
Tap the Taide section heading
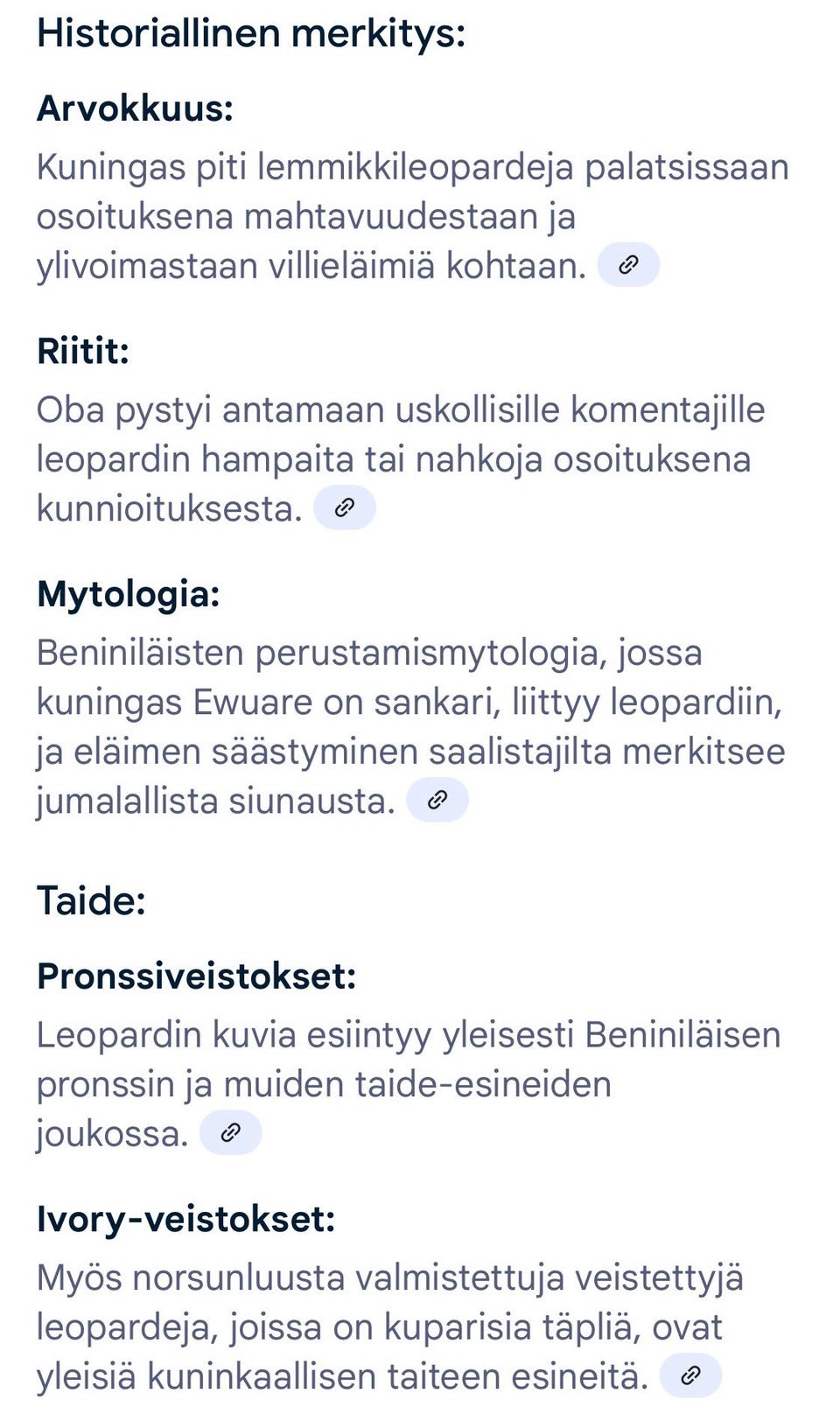pyautogui.click(x=91, y=900)
